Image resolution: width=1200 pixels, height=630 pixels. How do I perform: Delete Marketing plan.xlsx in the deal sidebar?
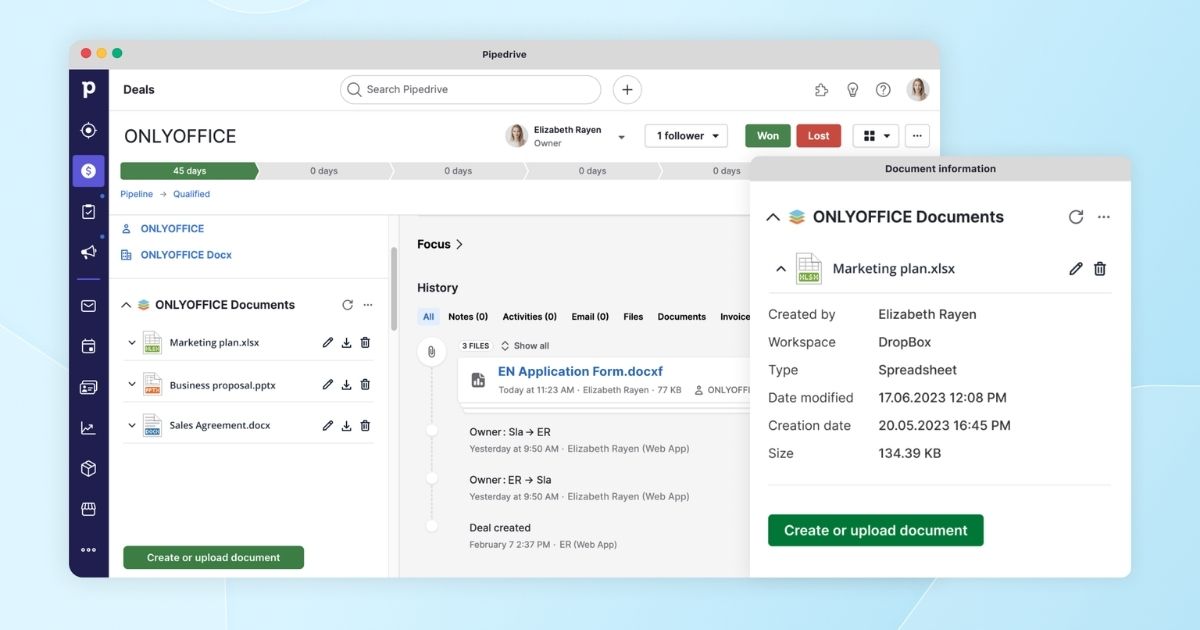tap(365, 342)
